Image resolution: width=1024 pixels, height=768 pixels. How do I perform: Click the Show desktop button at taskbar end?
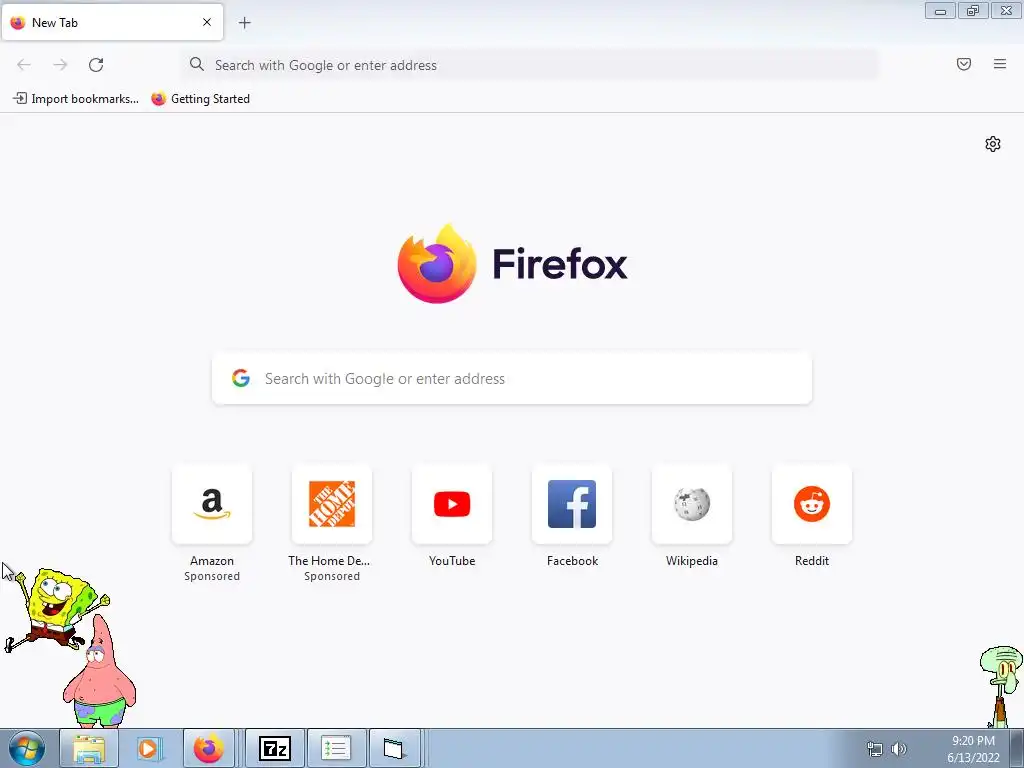tap(1016, 748)
